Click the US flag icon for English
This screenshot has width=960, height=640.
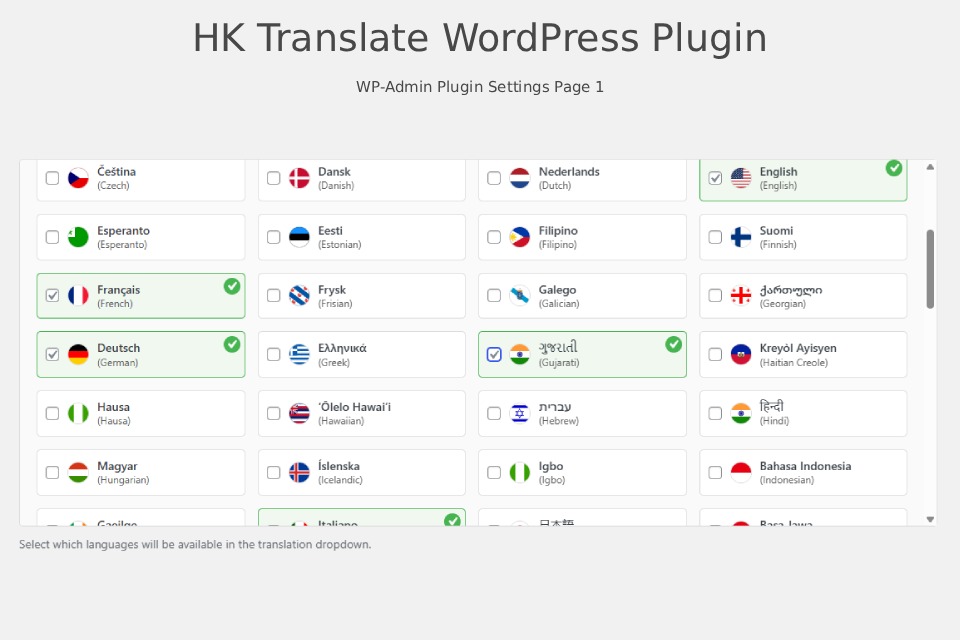click(x=741, y=178)
